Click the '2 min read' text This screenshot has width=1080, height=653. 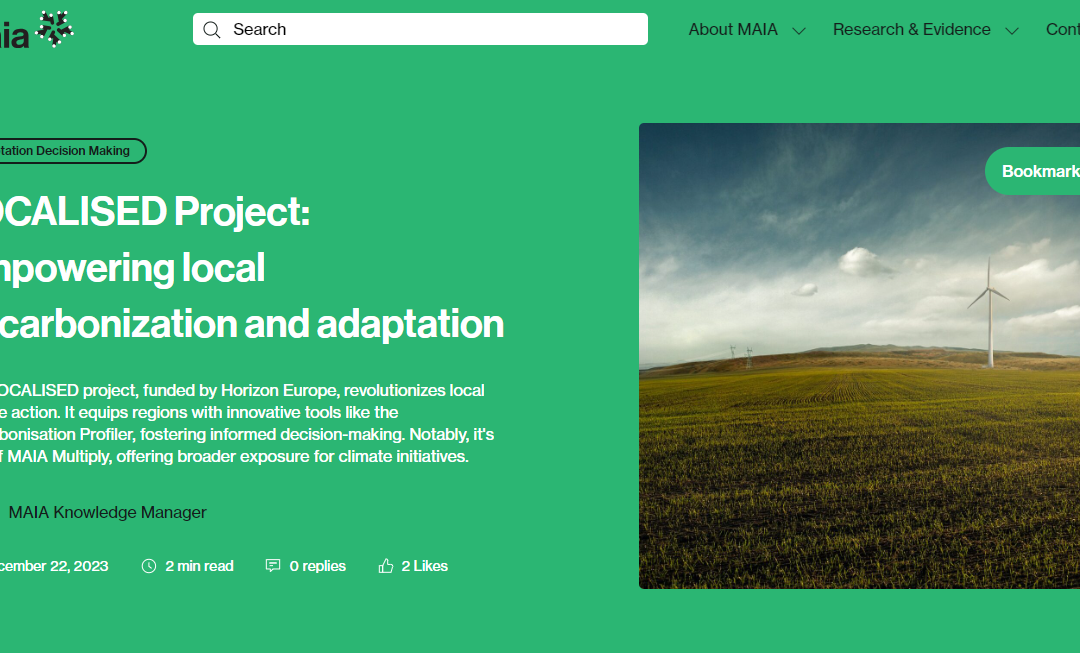(199, 566)
